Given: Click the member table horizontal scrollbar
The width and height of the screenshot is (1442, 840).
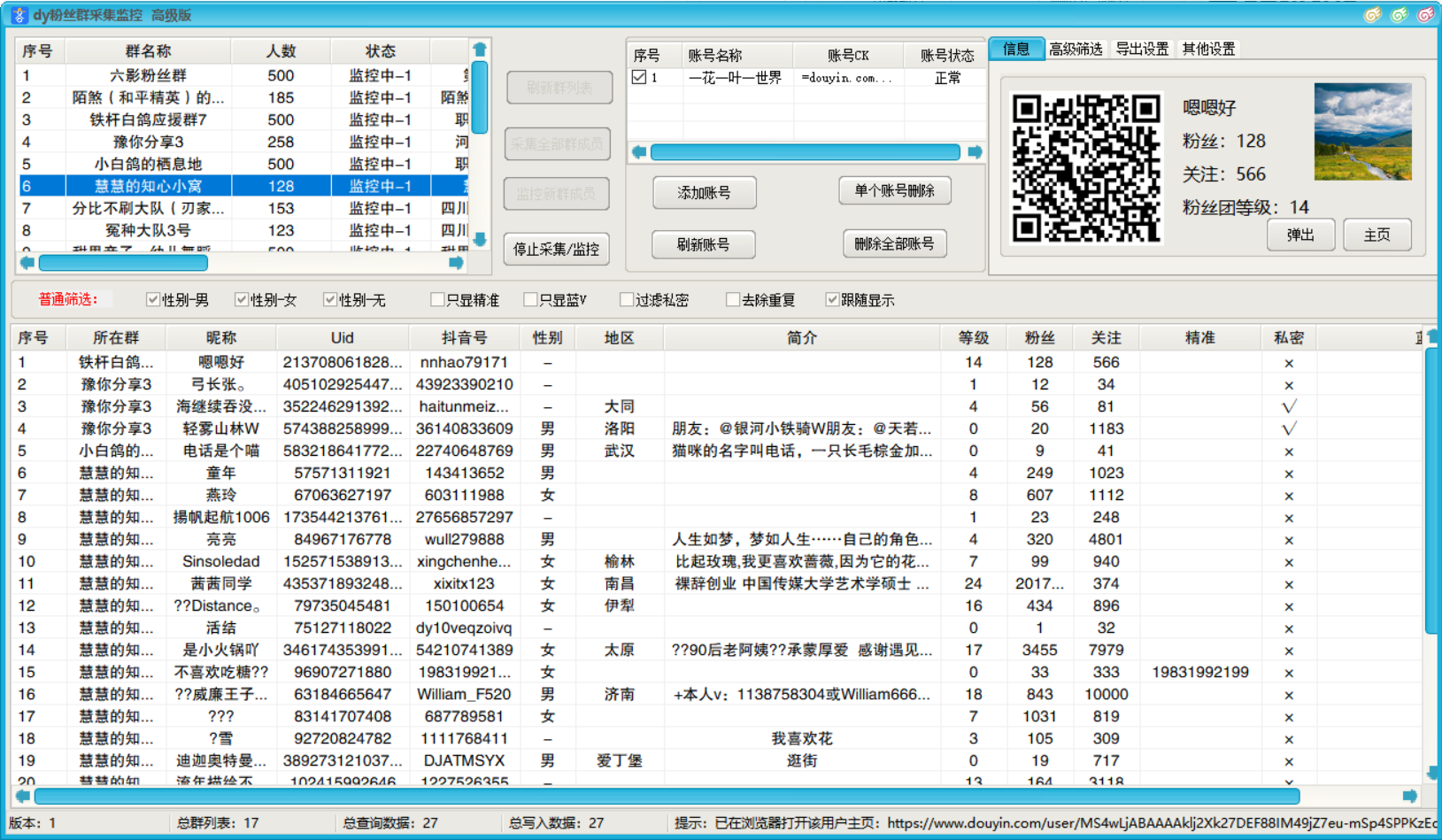Looking at the screenshot, I should pyautogui.click(x=667, y=796).
